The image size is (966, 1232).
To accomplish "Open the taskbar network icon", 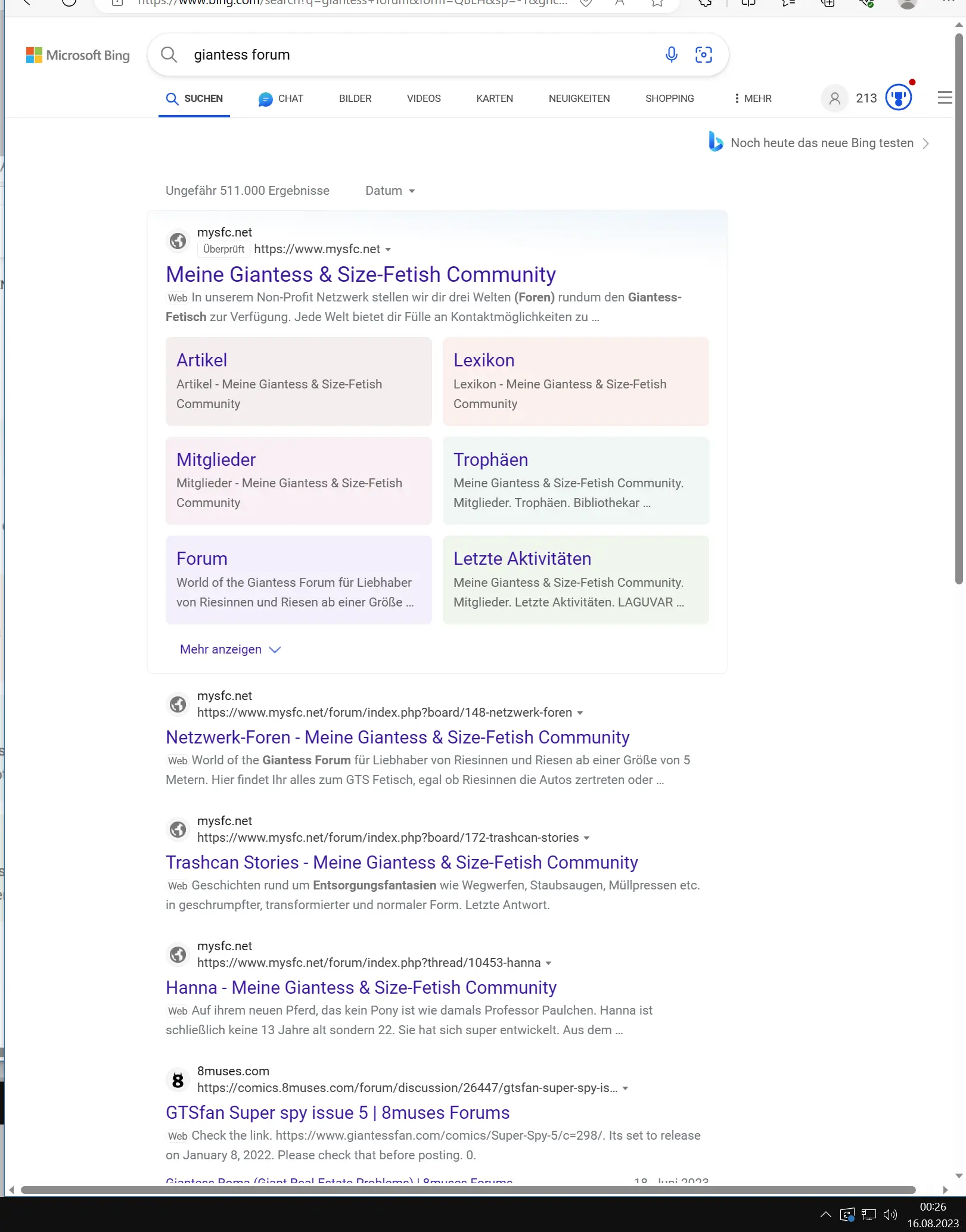I will (869, 1215).
